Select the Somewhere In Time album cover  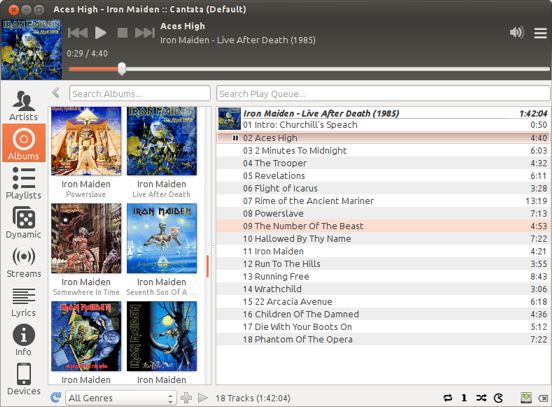86,238
